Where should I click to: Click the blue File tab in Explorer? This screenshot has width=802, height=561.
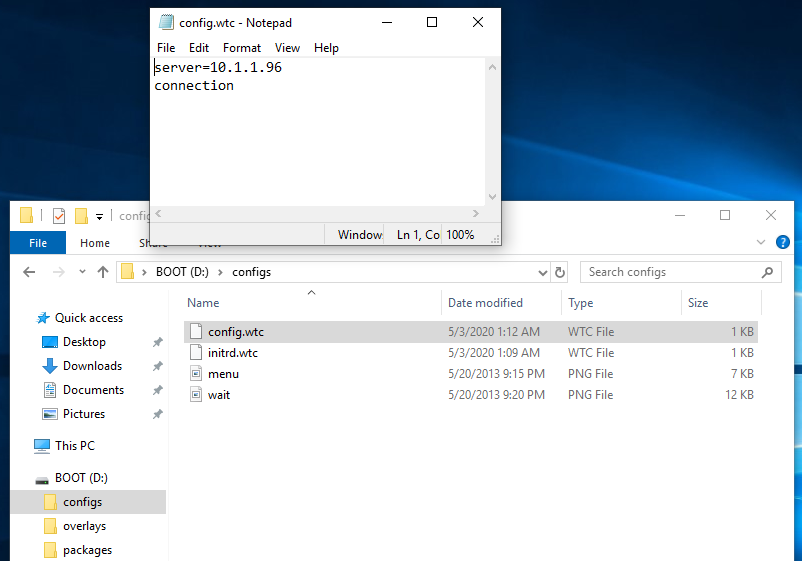point(38,243)
